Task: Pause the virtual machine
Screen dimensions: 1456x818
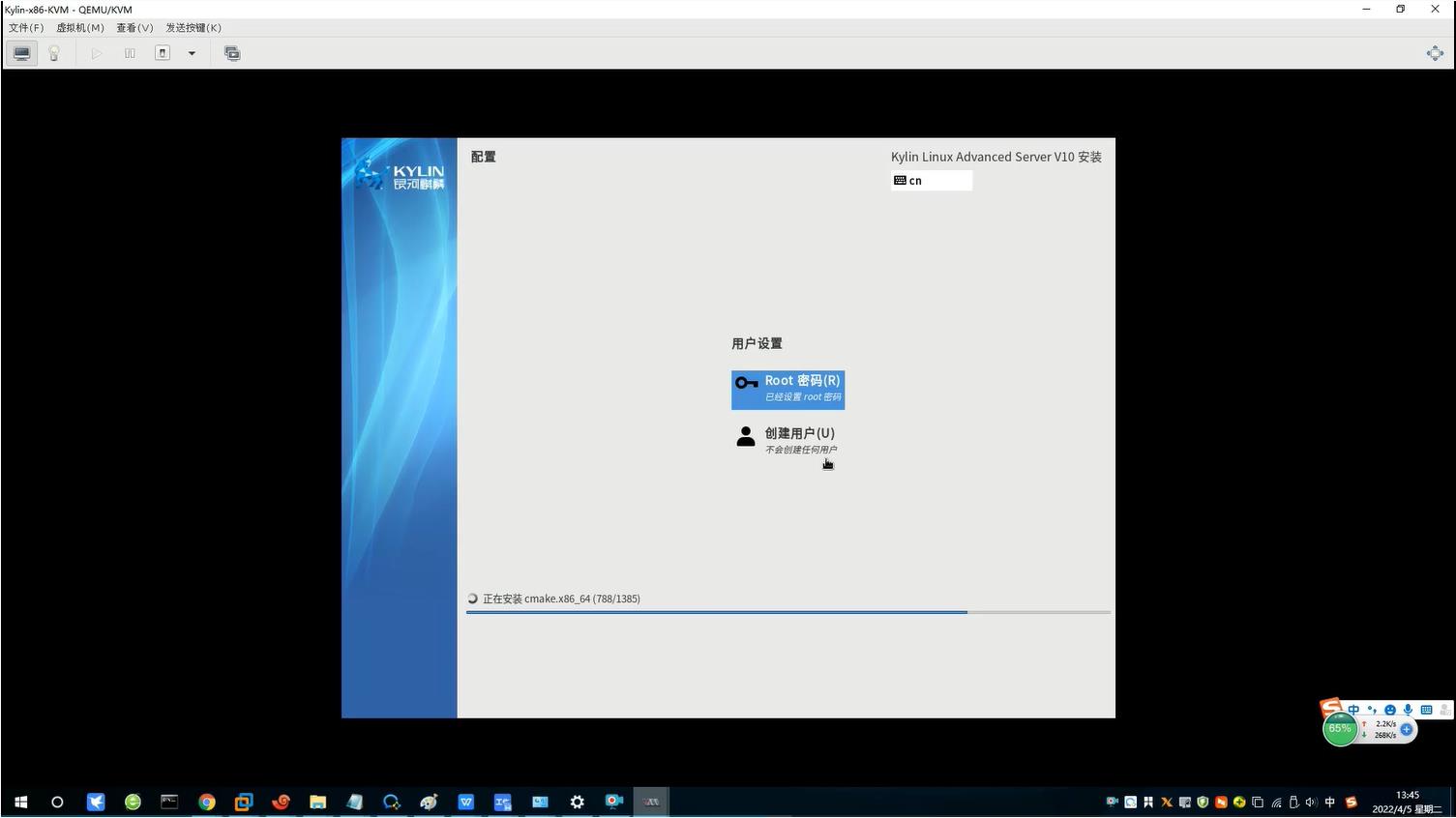Action: click(x=130, y=53)
